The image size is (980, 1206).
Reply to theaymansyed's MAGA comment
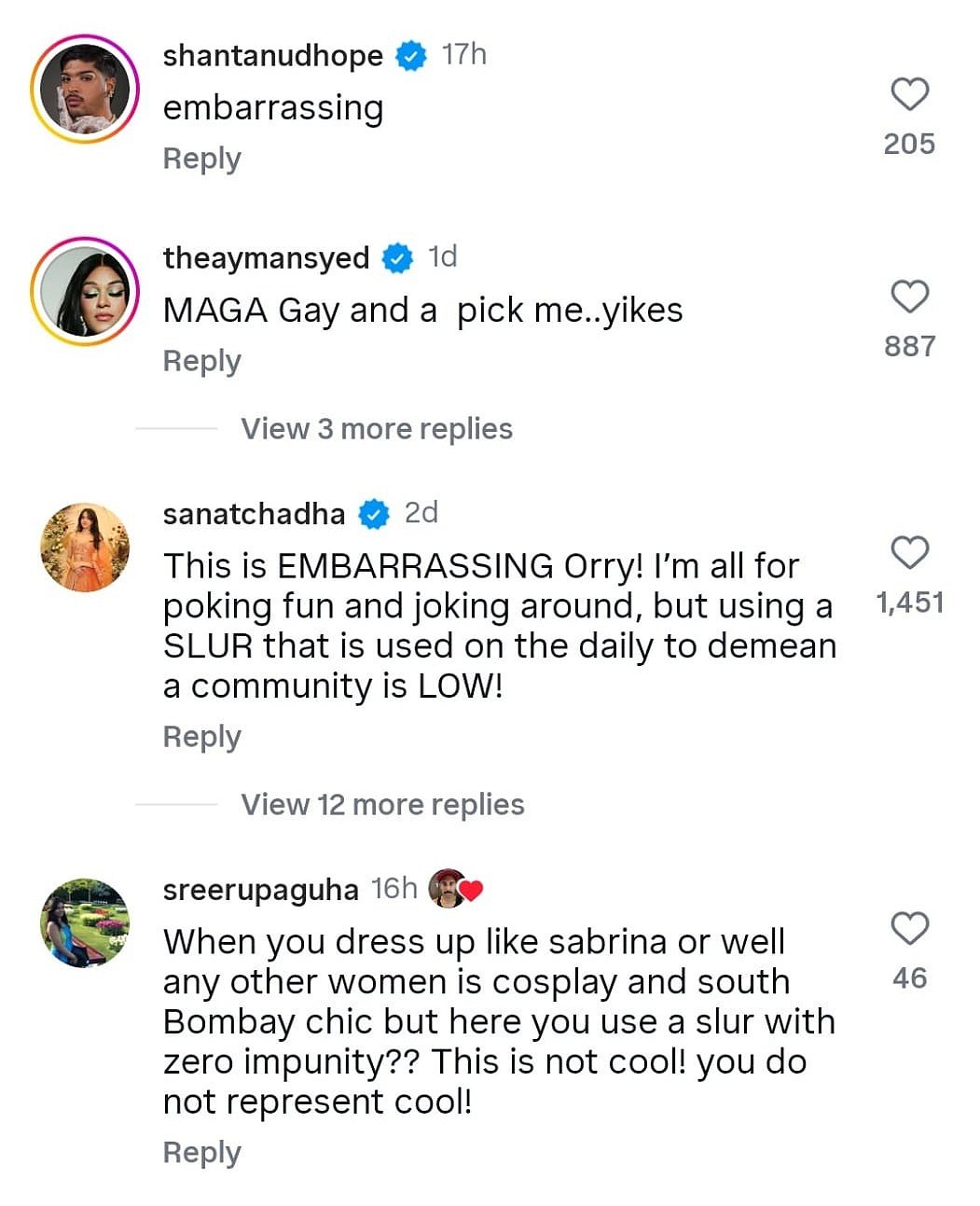point(201,361)
